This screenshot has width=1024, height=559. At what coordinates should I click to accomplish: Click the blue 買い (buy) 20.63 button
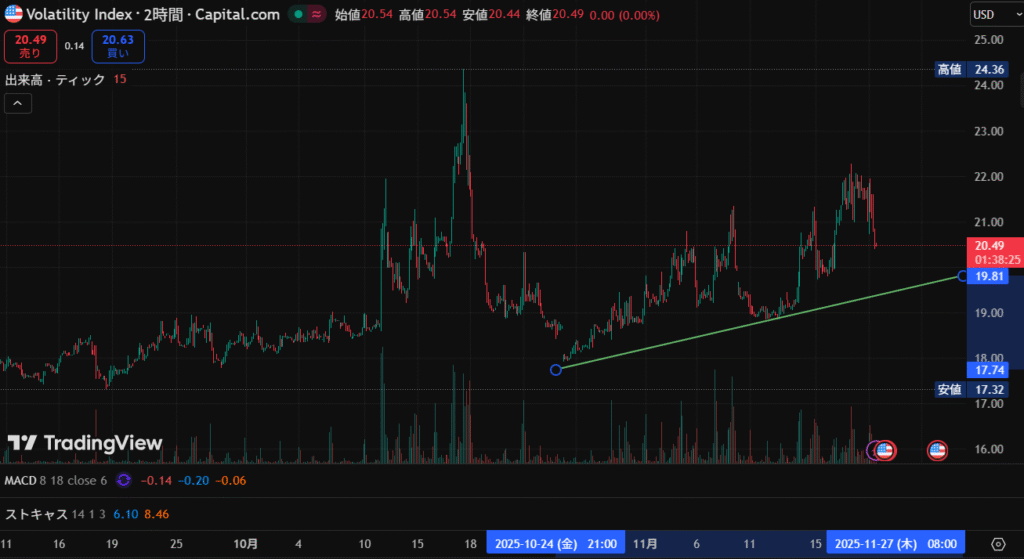pos(117,47)
